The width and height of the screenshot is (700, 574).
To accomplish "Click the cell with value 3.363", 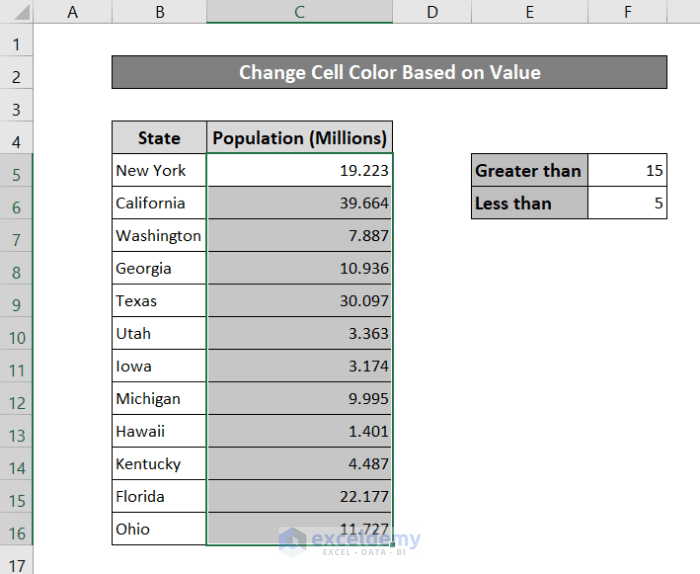I will 300,333.
